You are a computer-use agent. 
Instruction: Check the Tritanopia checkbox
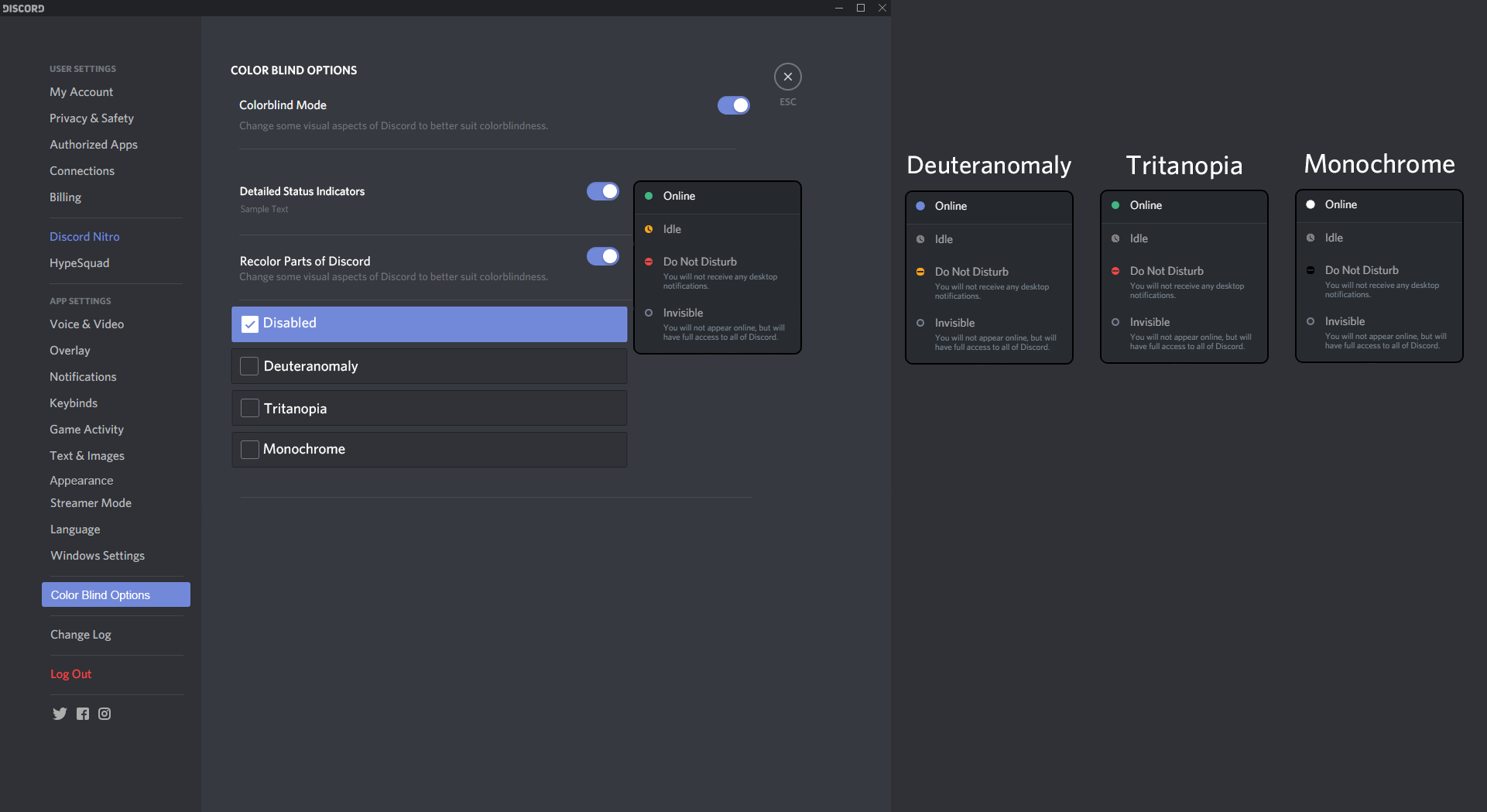point(249,408)
